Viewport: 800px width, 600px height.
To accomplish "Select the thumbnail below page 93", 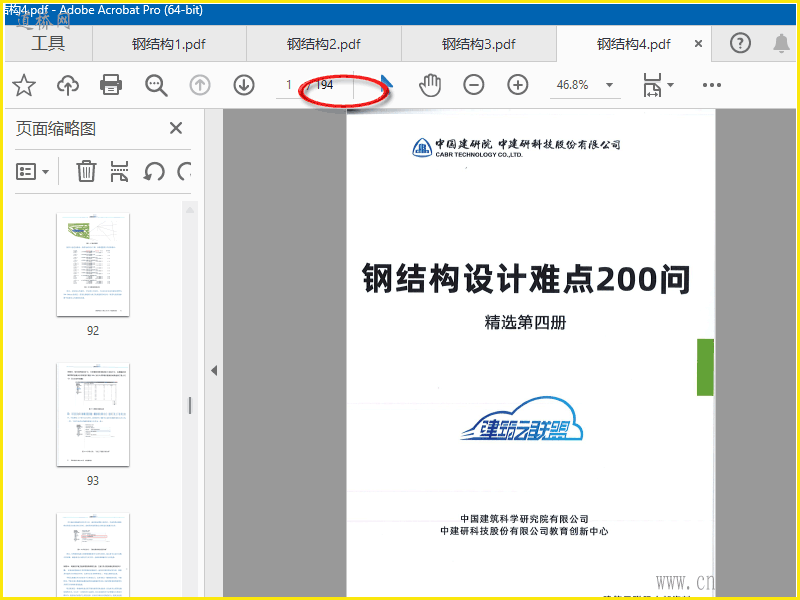I will click(93, 555).
